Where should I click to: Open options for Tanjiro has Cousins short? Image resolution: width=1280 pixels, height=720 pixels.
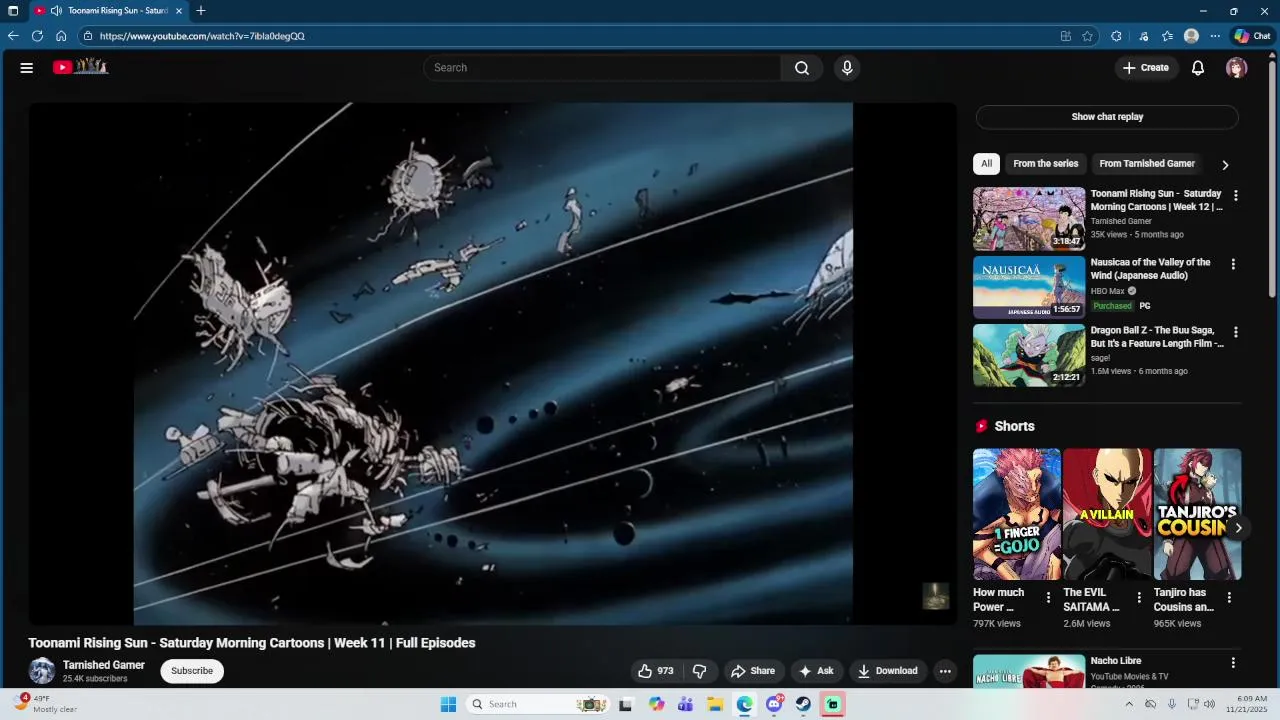pyautogui.click(x=1229, y=598)
